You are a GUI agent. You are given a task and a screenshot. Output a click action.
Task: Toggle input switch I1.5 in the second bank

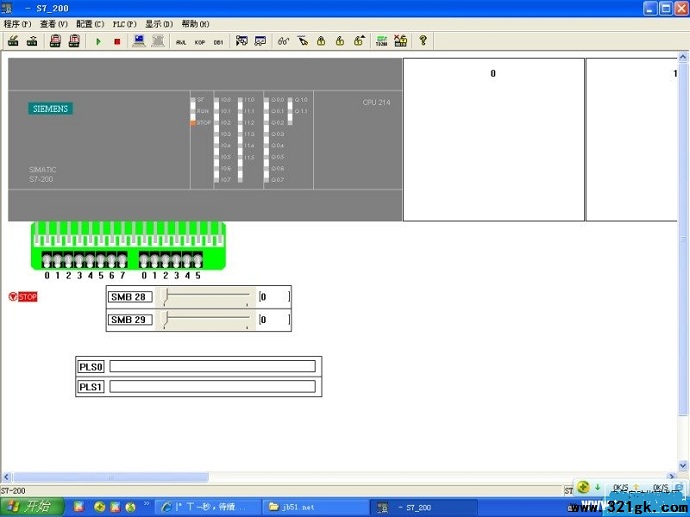pyautogui.click(x=198, y=260)
